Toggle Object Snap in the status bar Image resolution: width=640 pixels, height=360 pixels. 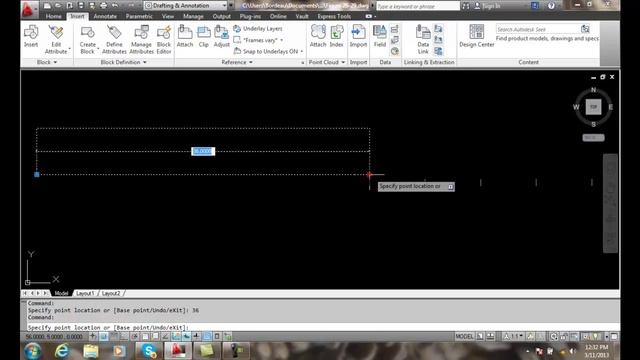click(x=145, y=336)
